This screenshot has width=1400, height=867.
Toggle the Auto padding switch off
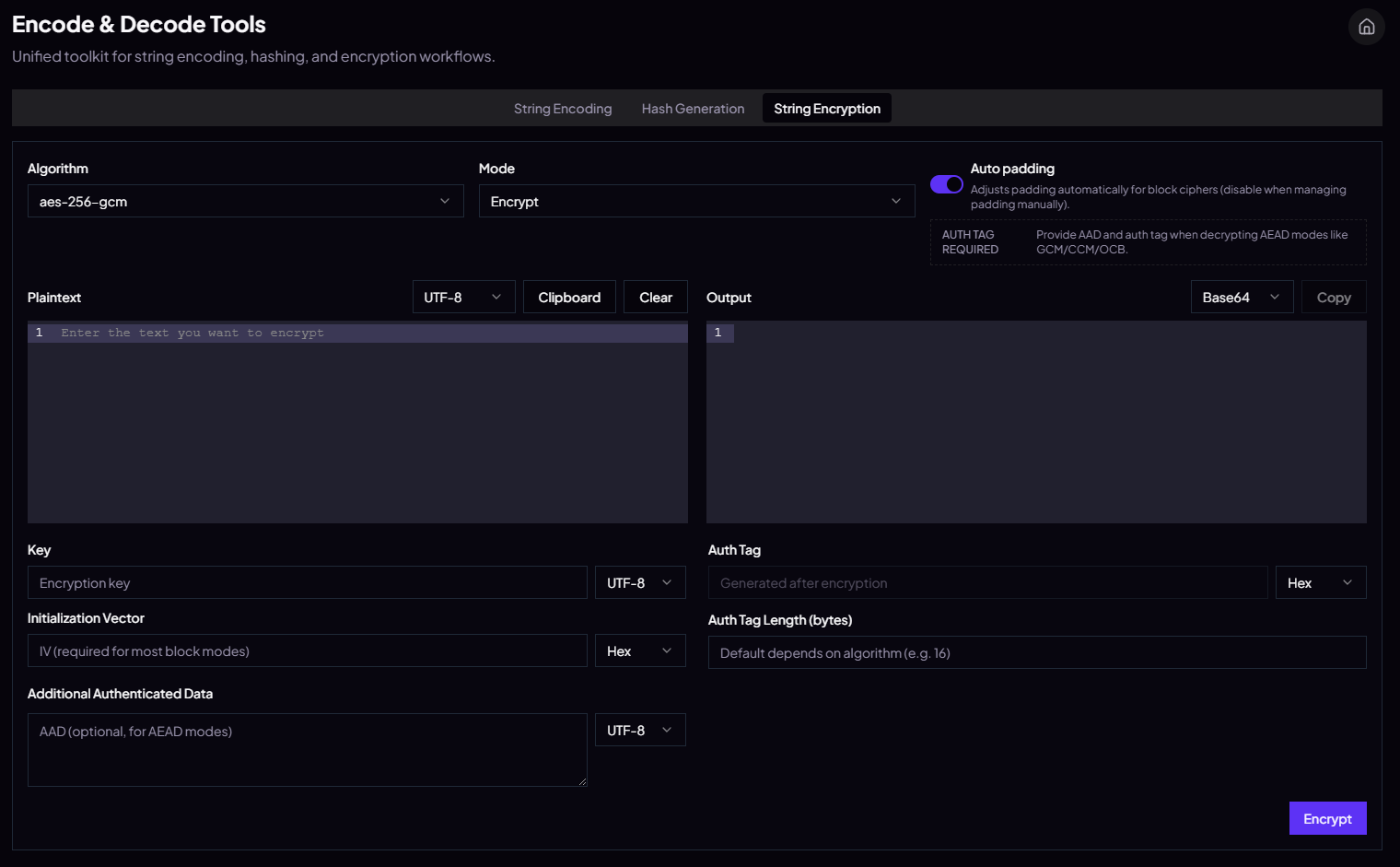[946, 183]
